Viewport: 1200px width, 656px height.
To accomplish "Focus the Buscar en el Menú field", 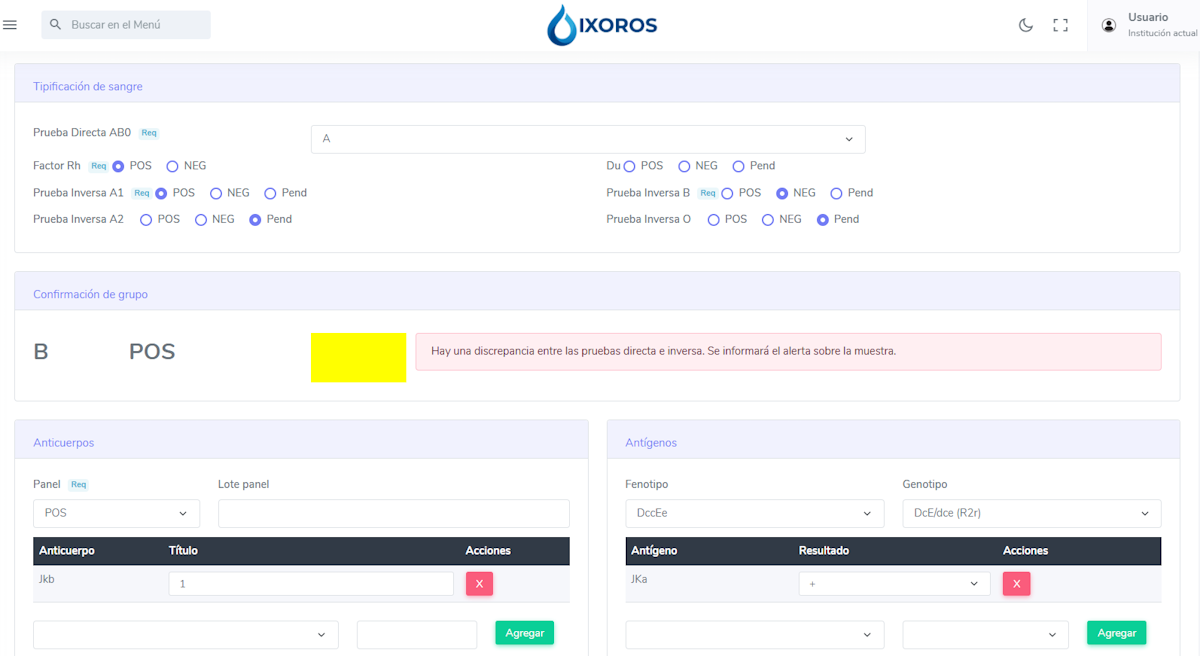I will [126, 24].
